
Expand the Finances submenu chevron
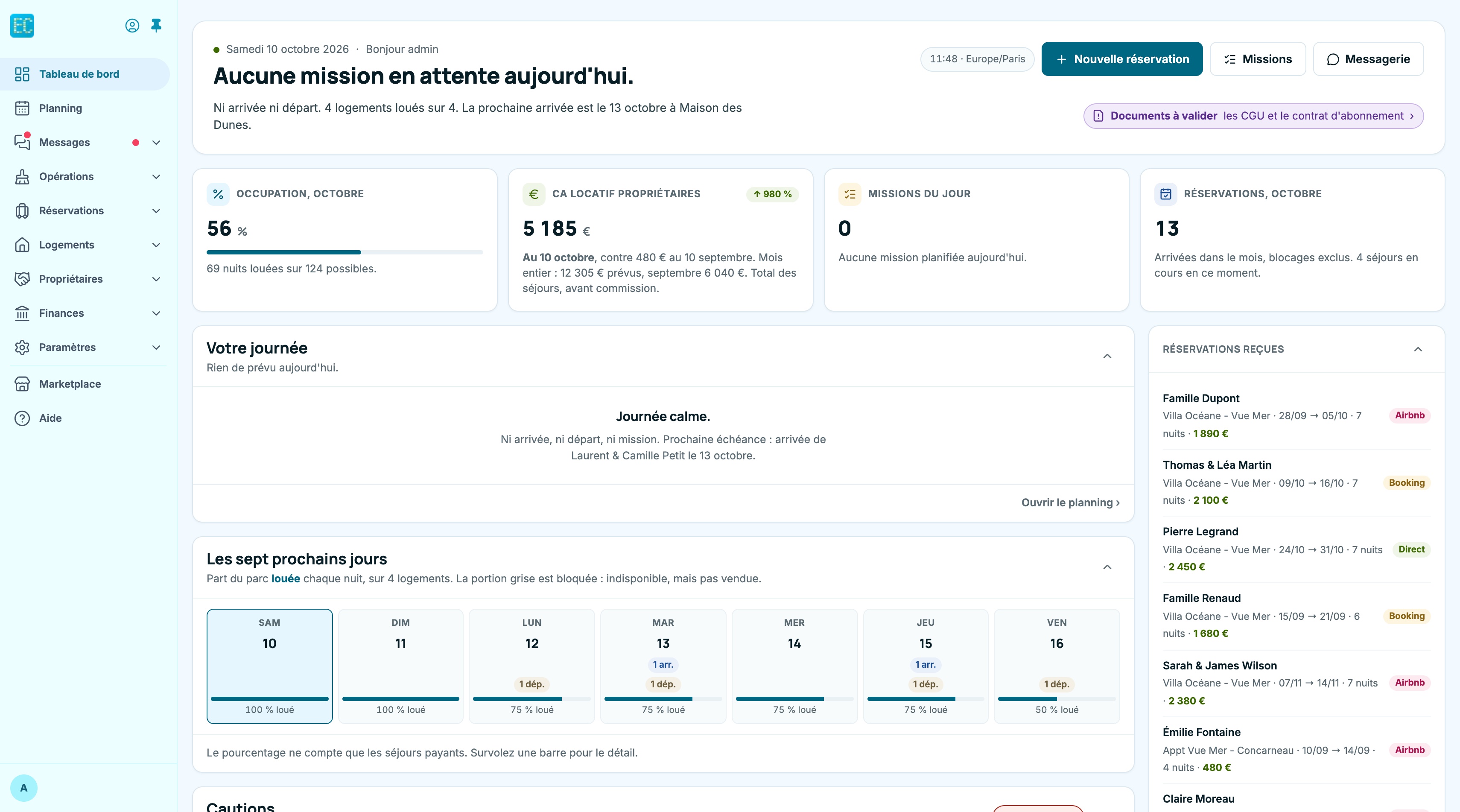pos(156,313)
